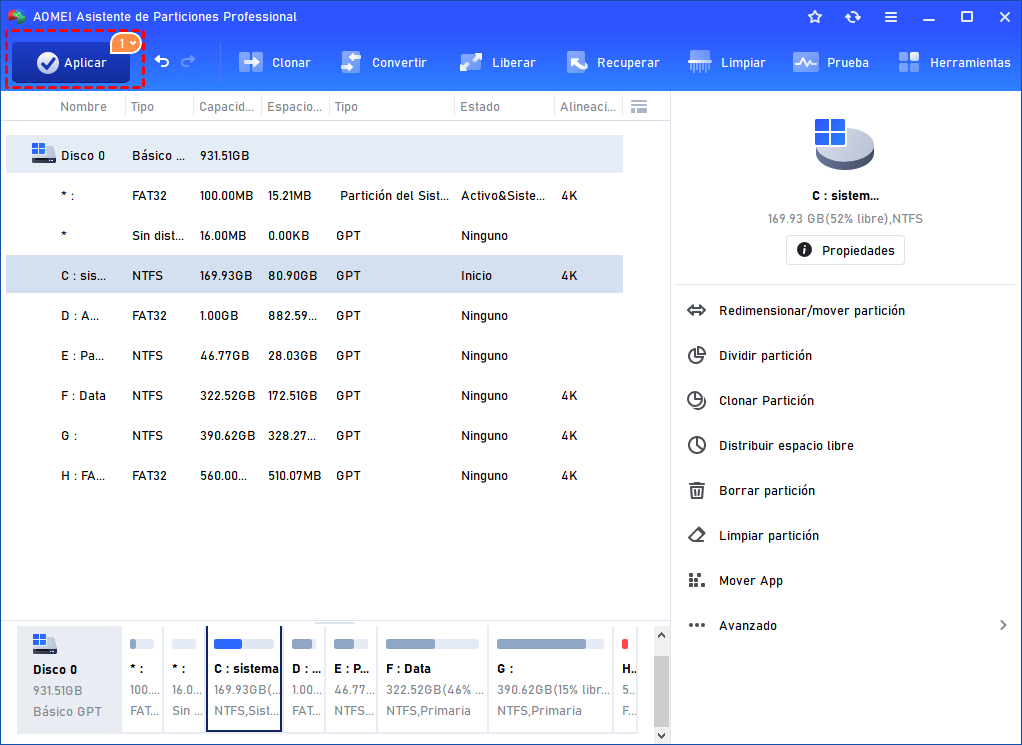Open the hamburger menu in title bar

[x=891, y=17]
